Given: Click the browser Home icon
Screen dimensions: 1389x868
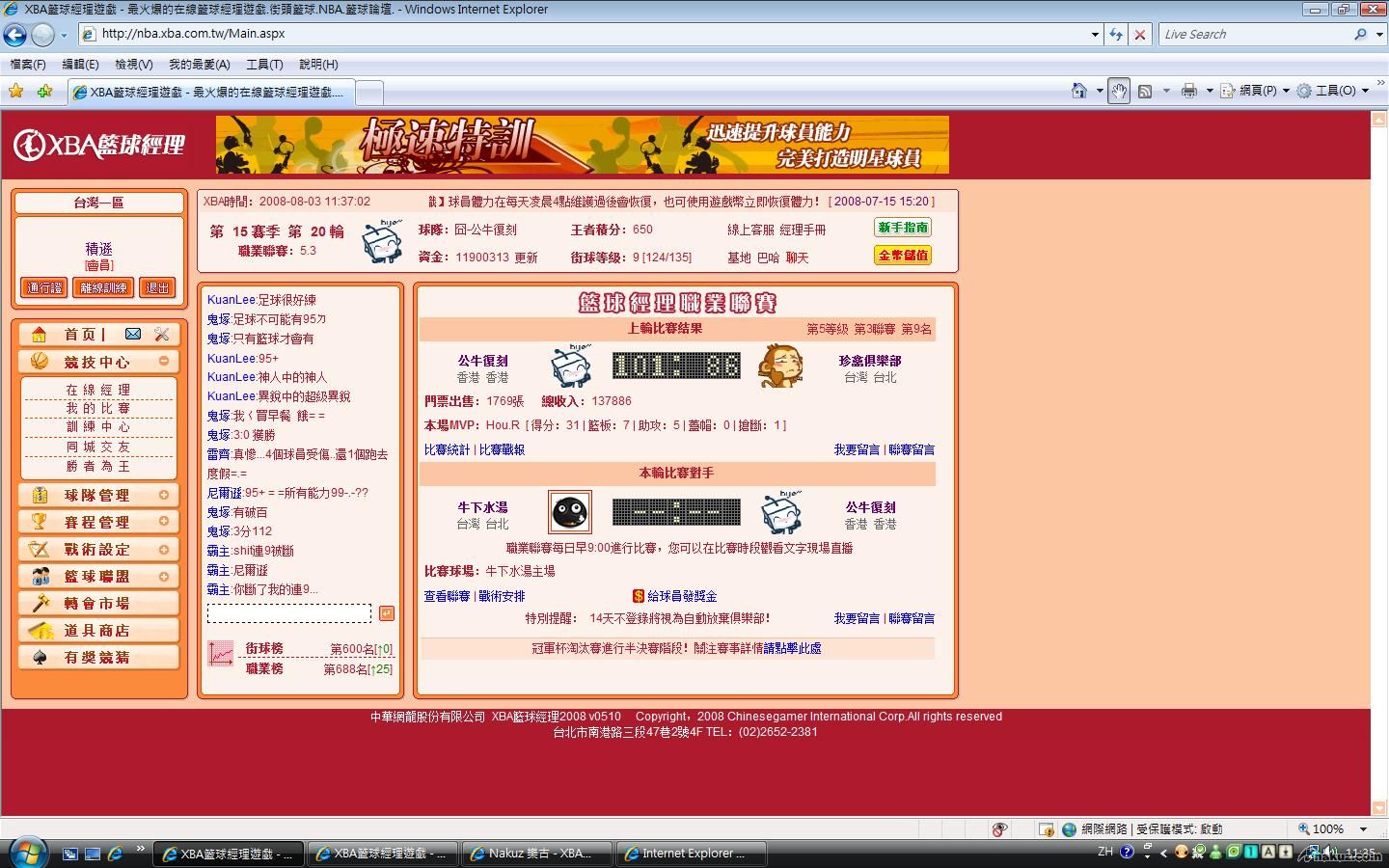Looking at the screenshot, I should tap(1079, 91).
